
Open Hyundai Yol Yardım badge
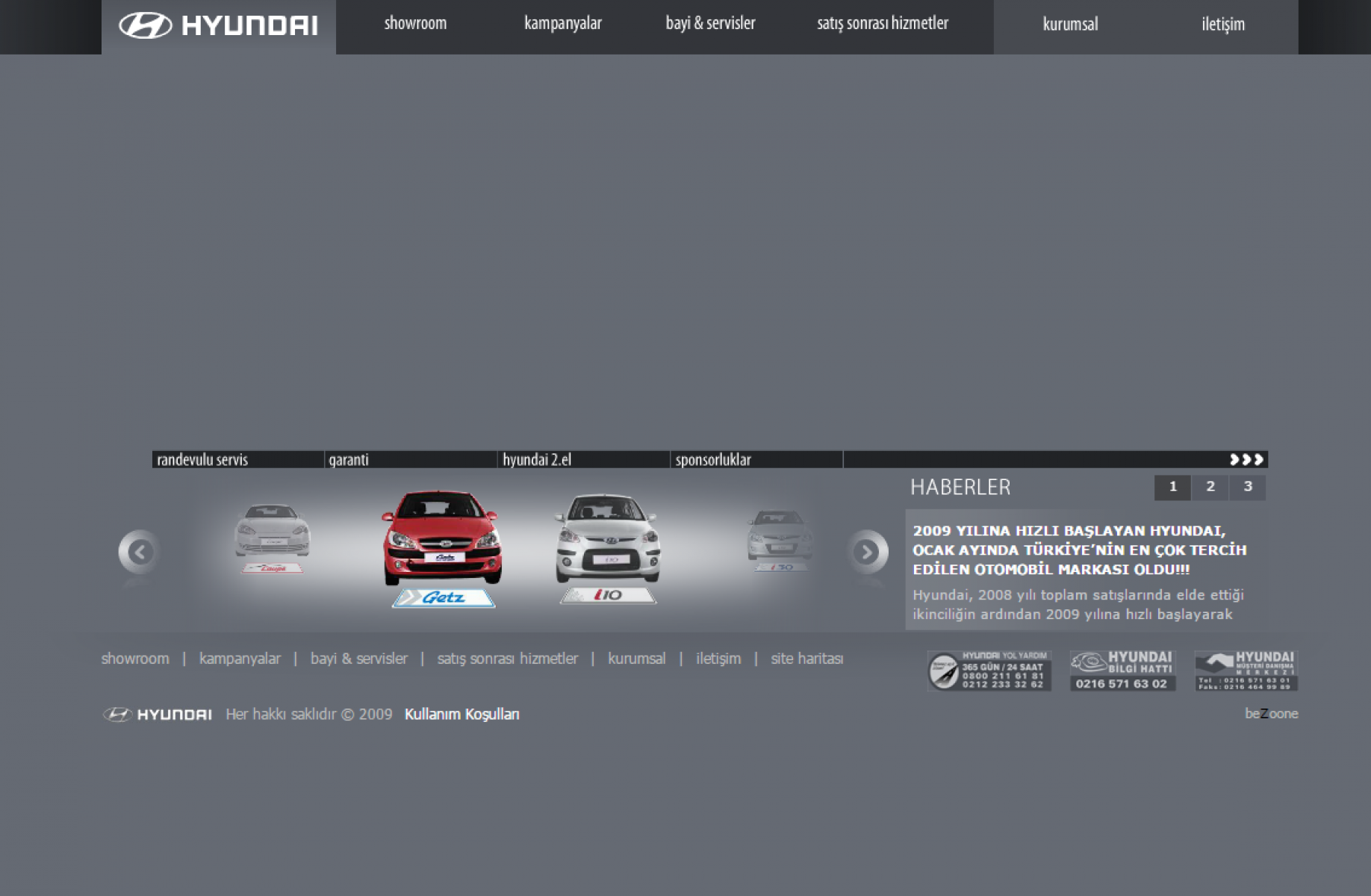(x=989, y=671)
